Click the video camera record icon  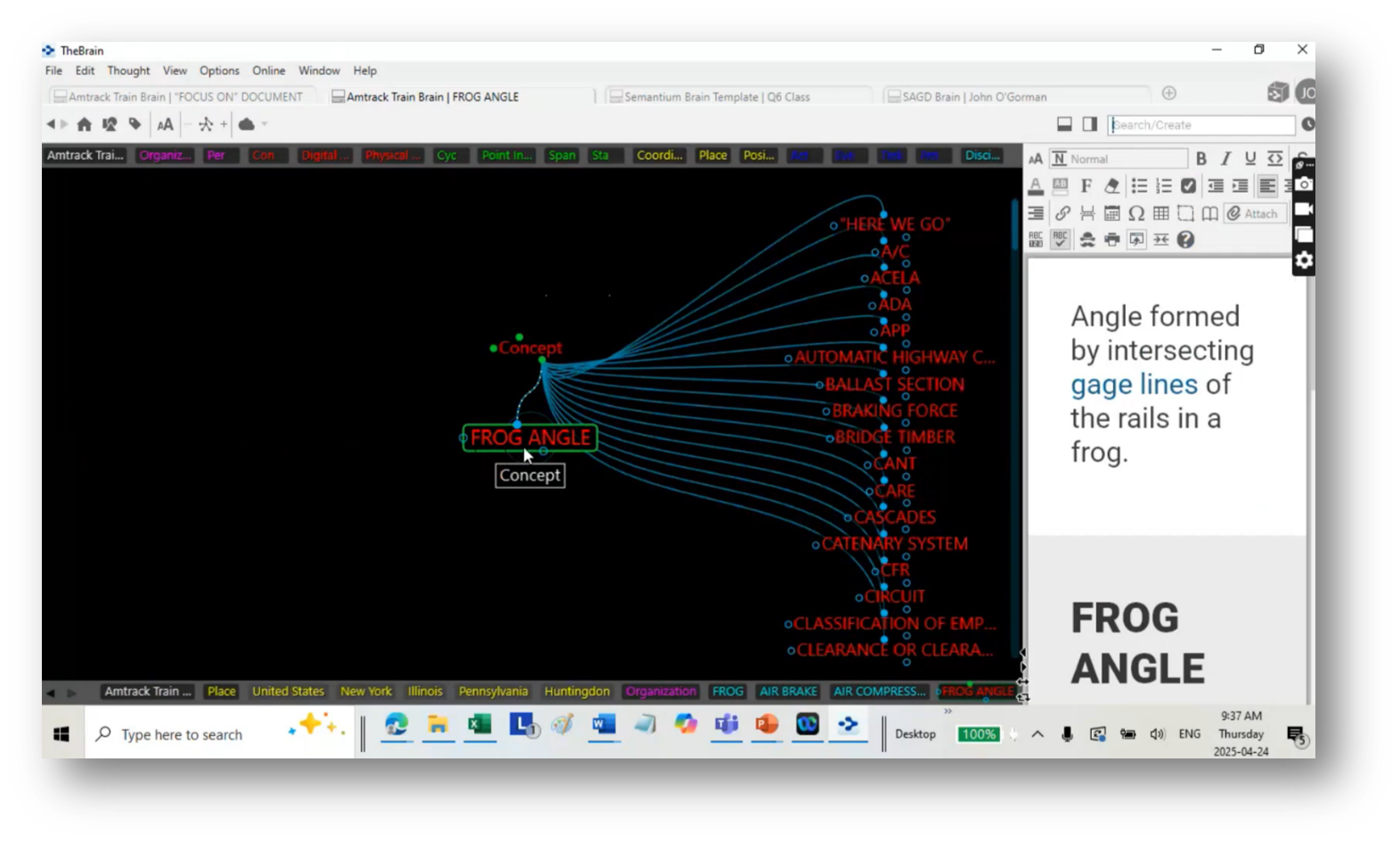click(x=1304, y=209)
